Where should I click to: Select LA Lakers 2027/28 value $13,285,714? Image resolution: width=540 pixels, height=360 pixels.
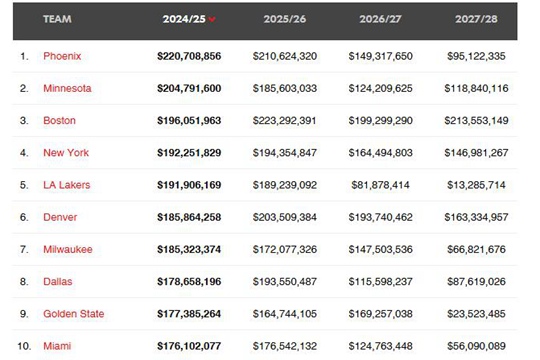pyautogui.click(x=476, y=185)
